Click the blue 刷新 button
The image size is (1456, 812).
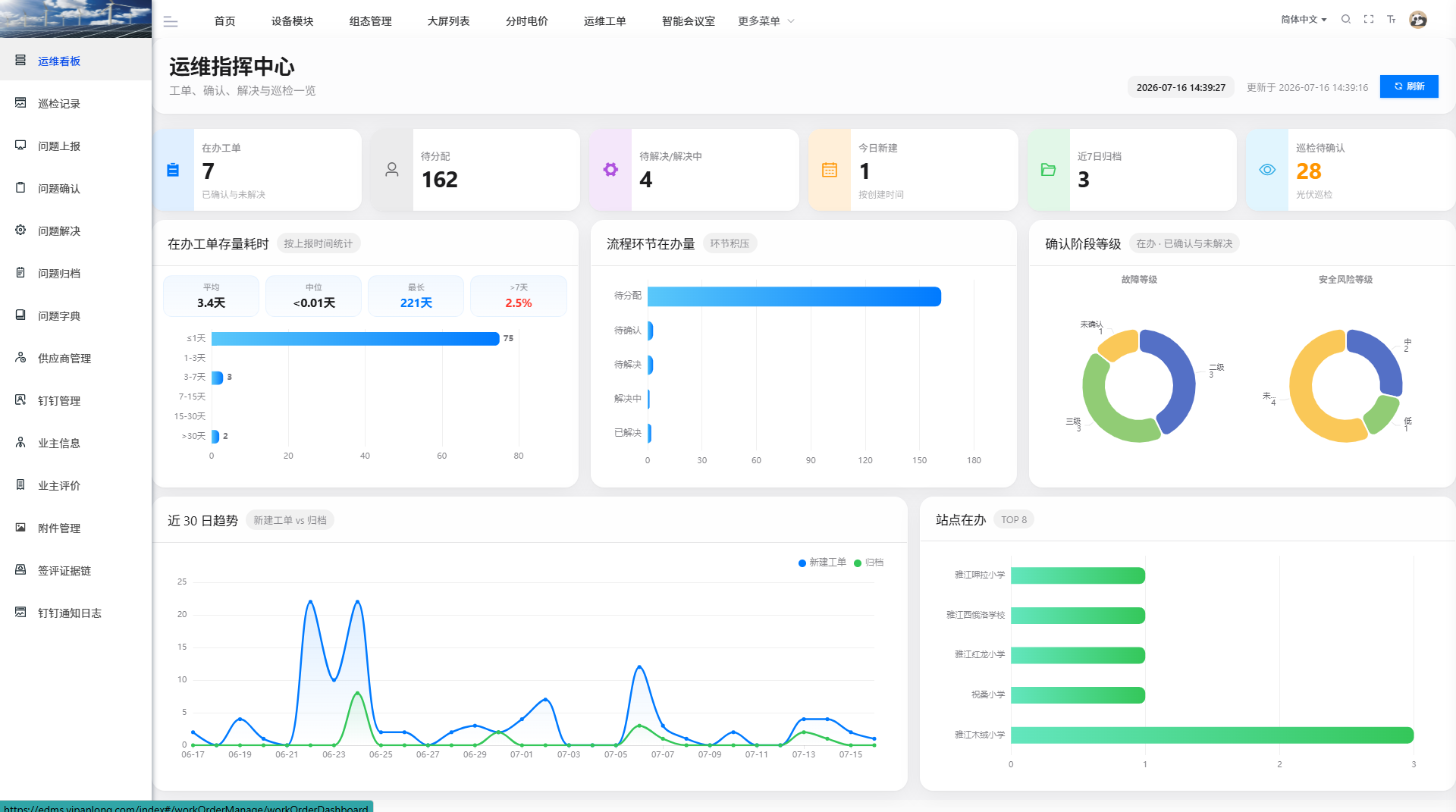1409,86
